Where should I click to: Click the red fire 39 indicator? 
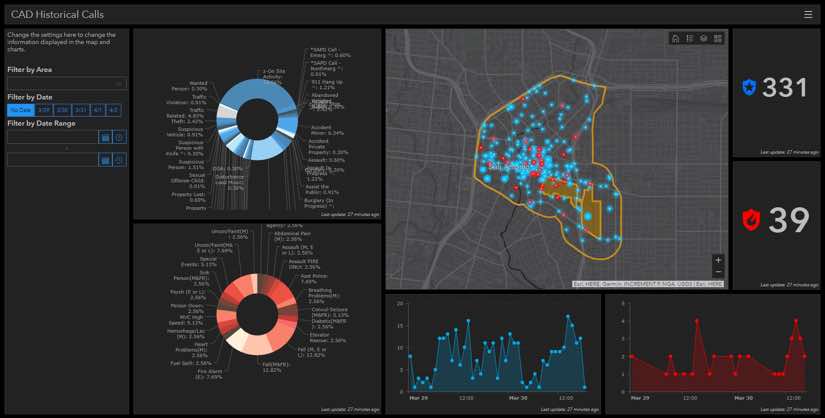pyautogui.click(x=776, y=220)
